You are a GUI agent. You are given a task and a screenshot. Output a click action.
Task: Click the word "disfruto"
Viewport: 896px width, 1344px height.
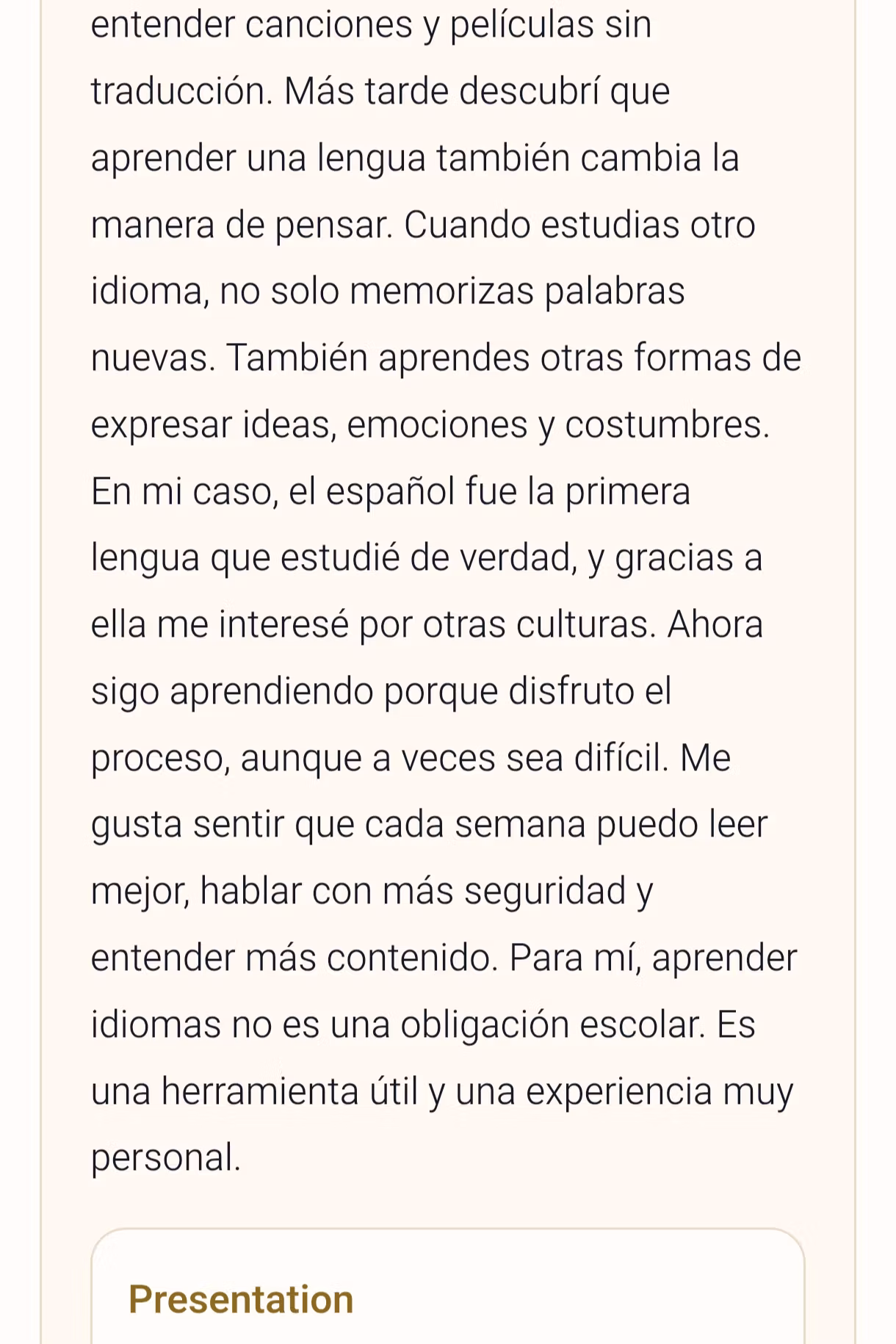pyautogui.click(x=571, y=692)
